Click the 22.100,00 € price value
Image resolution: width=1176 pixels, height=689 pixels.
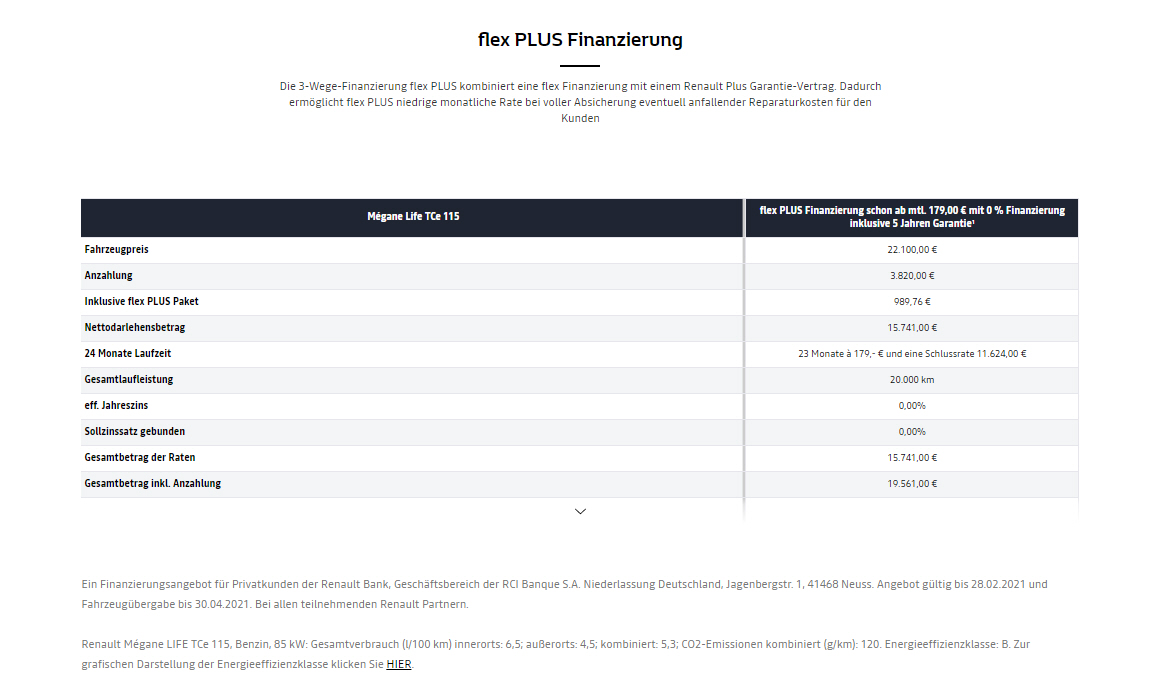(912, 250)
